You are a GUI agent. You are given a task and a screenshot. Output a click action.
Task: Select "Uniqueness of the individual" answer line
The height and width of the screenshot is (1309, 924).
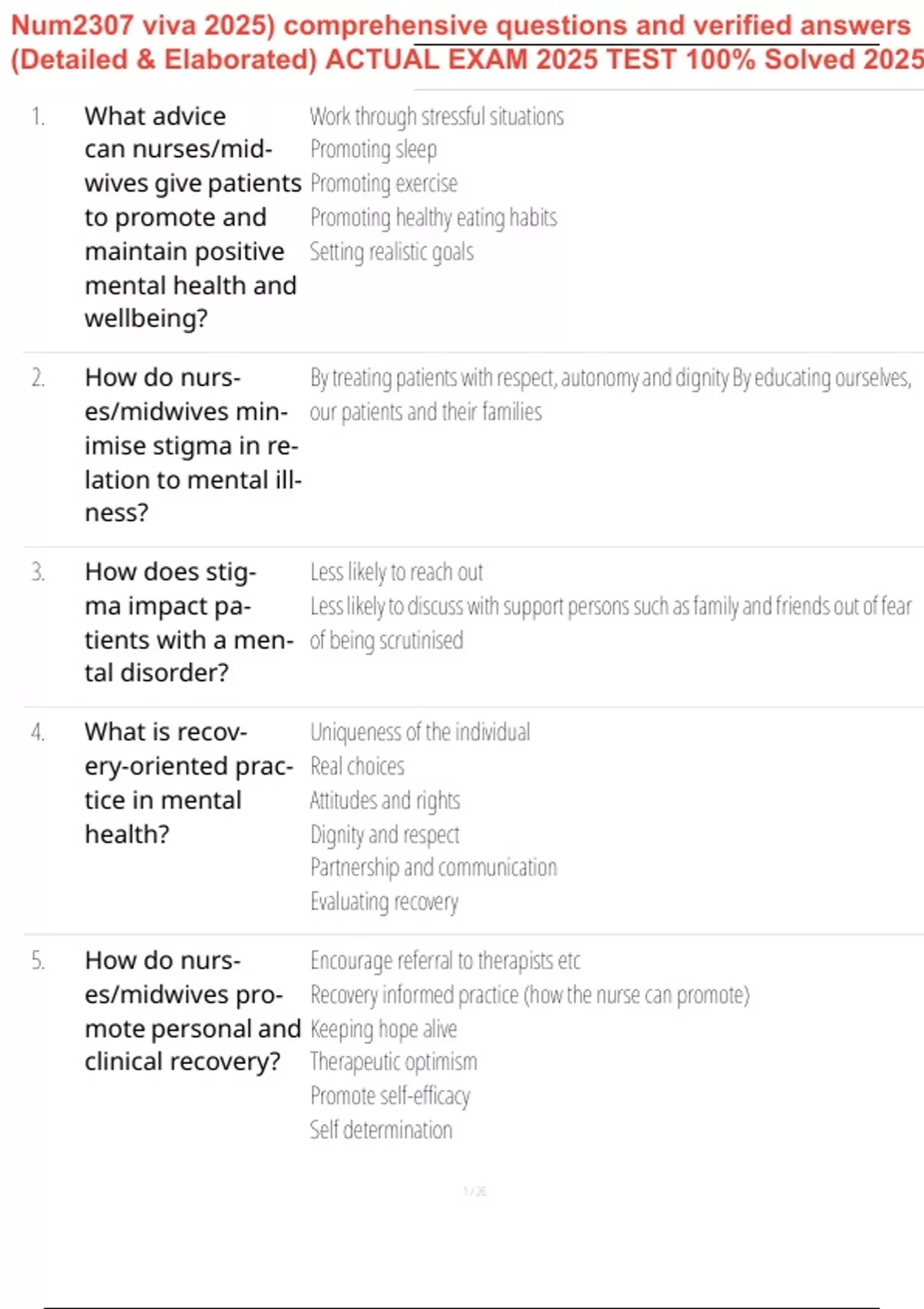pyautogui.click(x=420, y=732)
